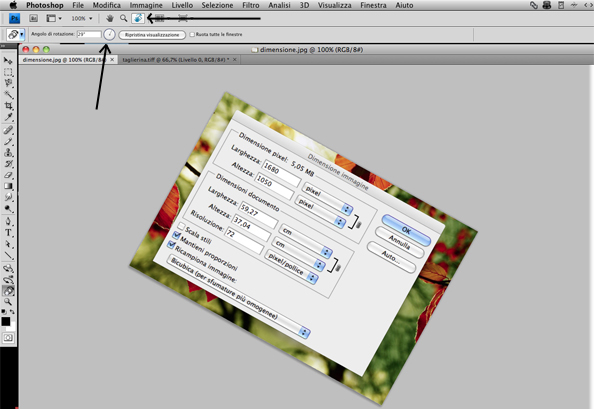Open the Finestra menu

(x=374, y=5)
